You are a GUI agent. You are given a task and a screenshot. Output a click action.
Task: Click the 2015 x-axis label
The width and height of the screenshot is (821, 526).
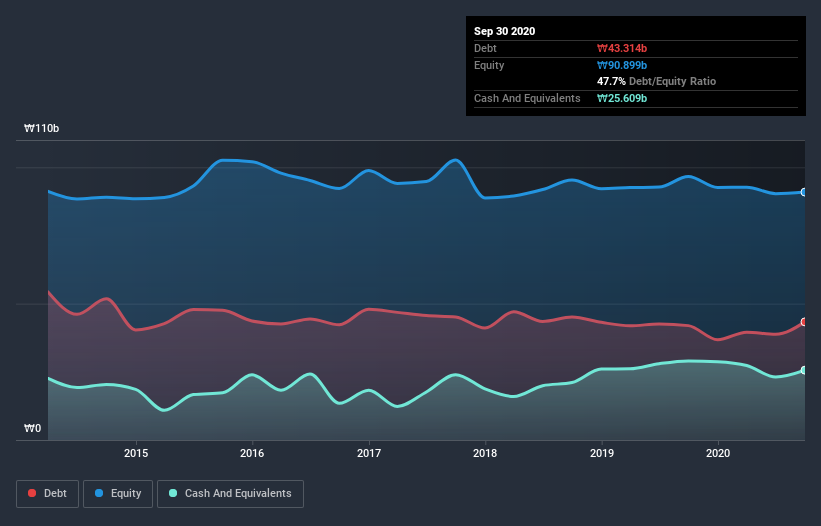click(x=136, y=453)
